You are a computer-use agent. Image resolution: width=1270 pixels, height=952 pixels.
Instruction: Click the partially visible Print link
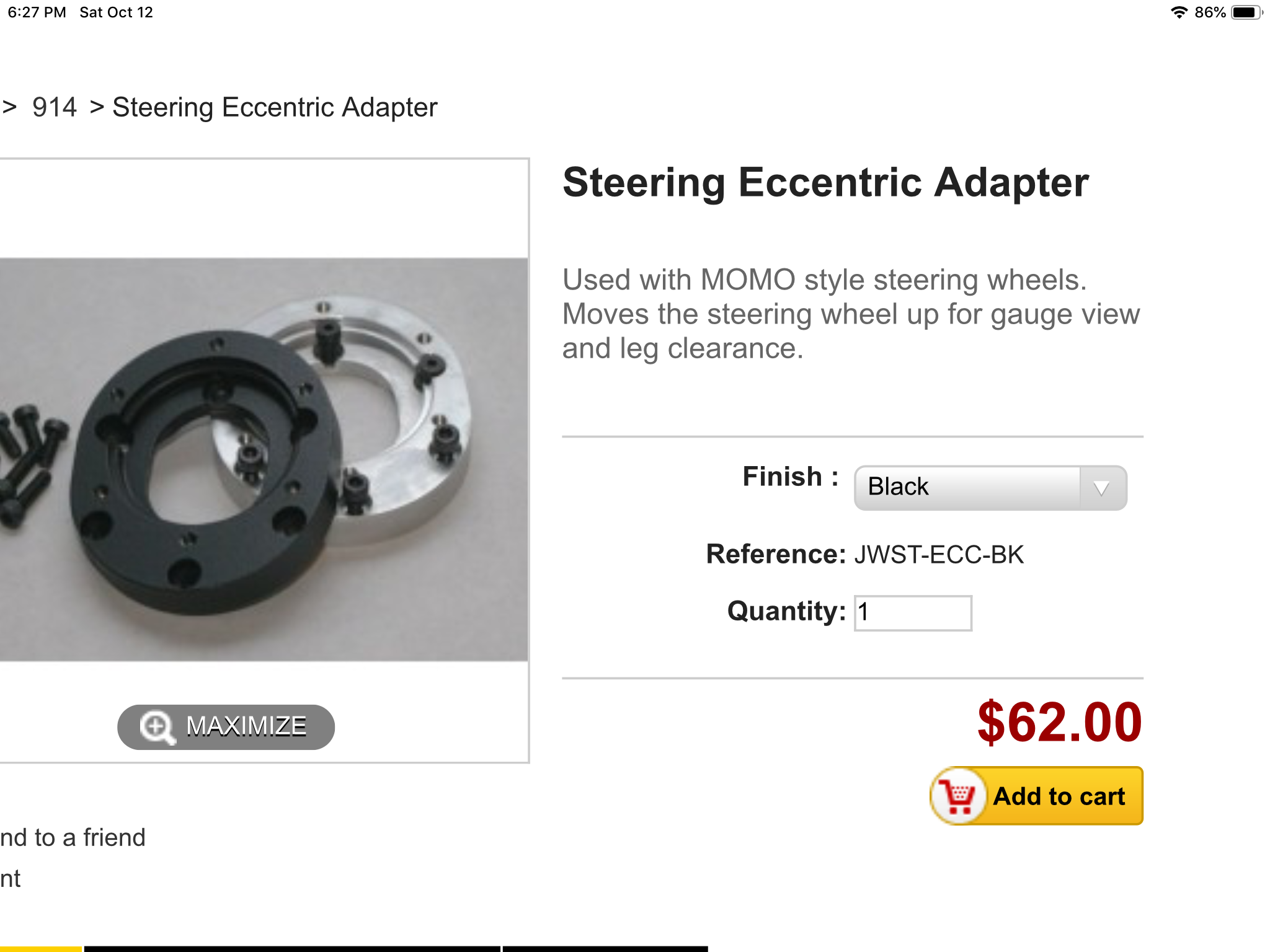(x=11, y=878)
